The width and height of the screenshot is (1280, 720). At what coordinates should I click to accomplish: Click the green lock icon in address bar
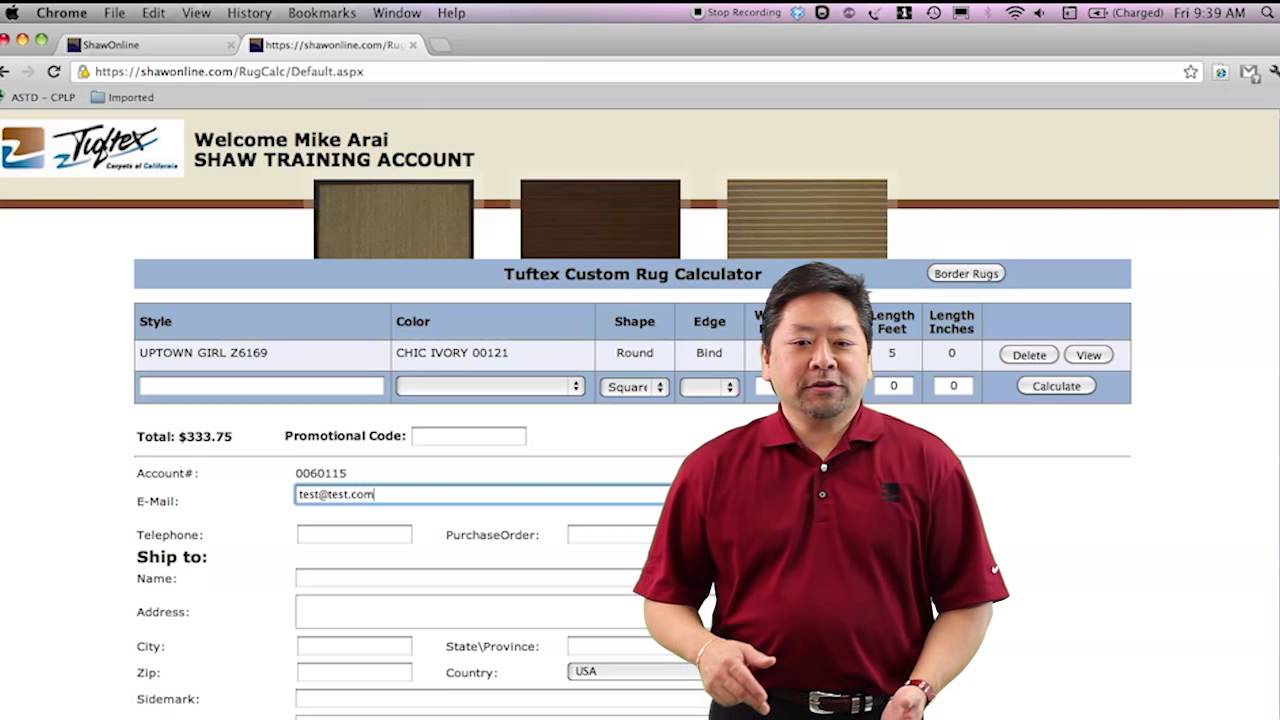(x=84, y=72)
